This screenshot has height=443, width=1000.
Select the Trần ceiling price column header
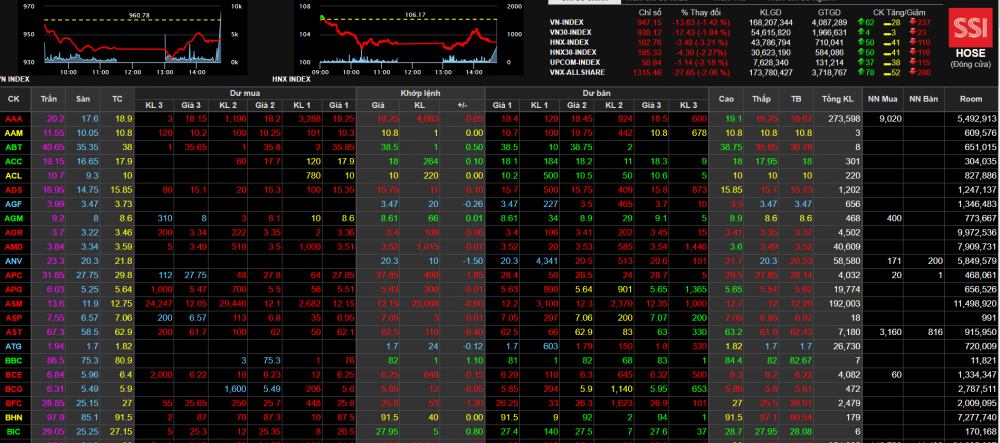tap(50, 99)
